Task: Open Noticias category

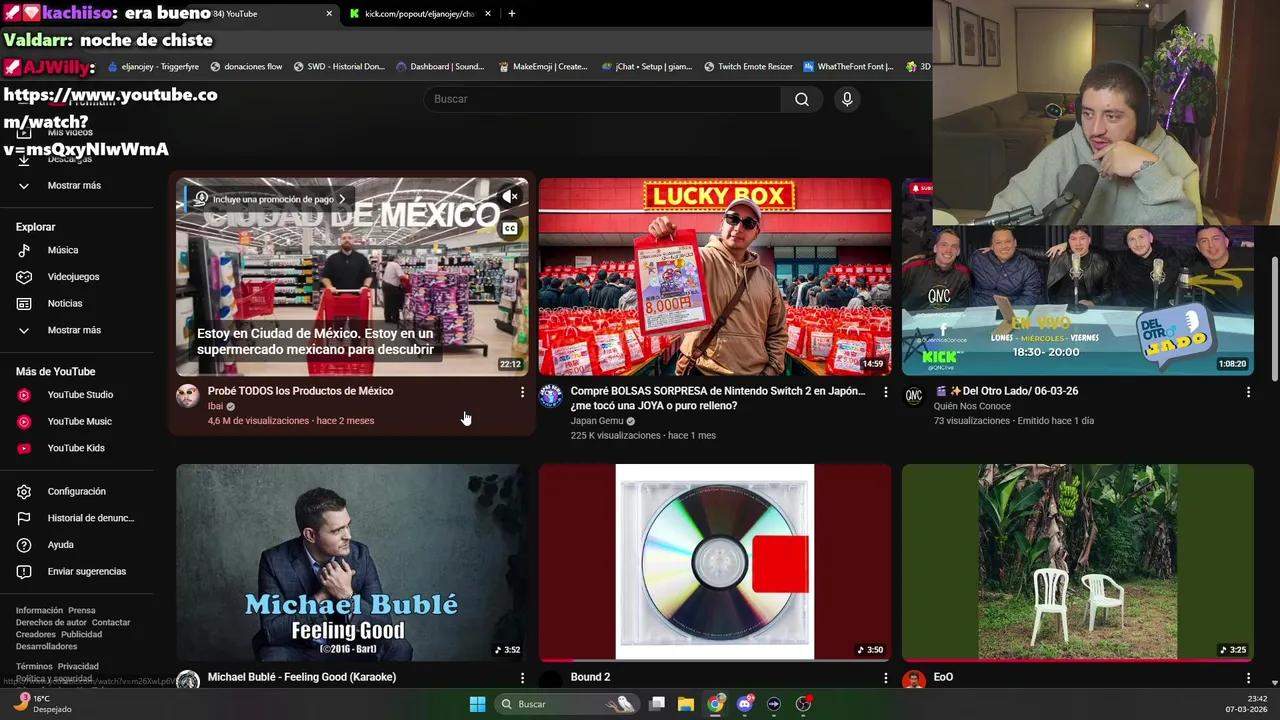Action: coord(65,303)
